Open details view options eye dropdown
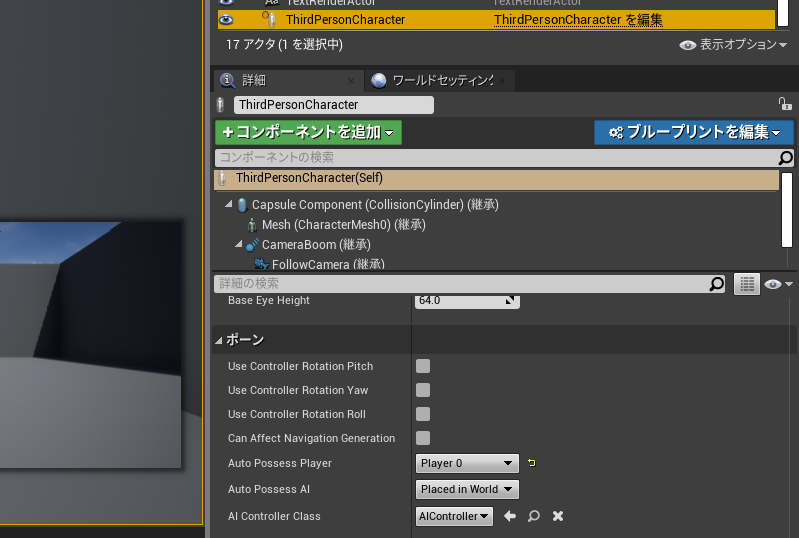Viewport: 799px width, 538px height. pyautogui.click(x=778, y=284)
